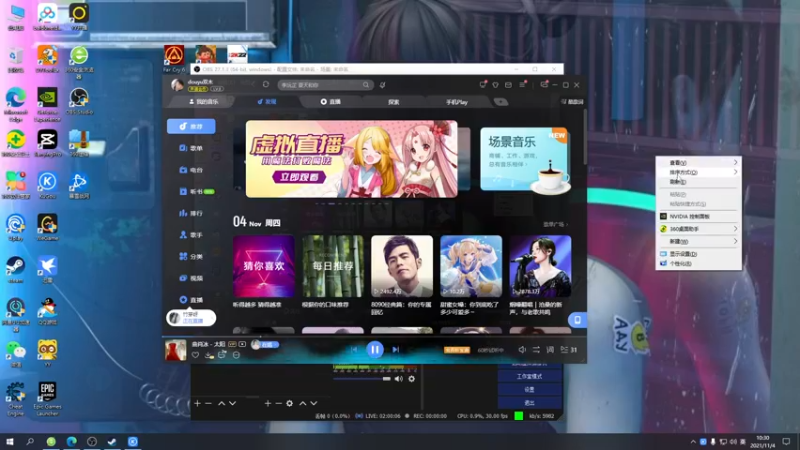
Task: Click 设置 button in OBS controls
Action: tap(530, 389)
